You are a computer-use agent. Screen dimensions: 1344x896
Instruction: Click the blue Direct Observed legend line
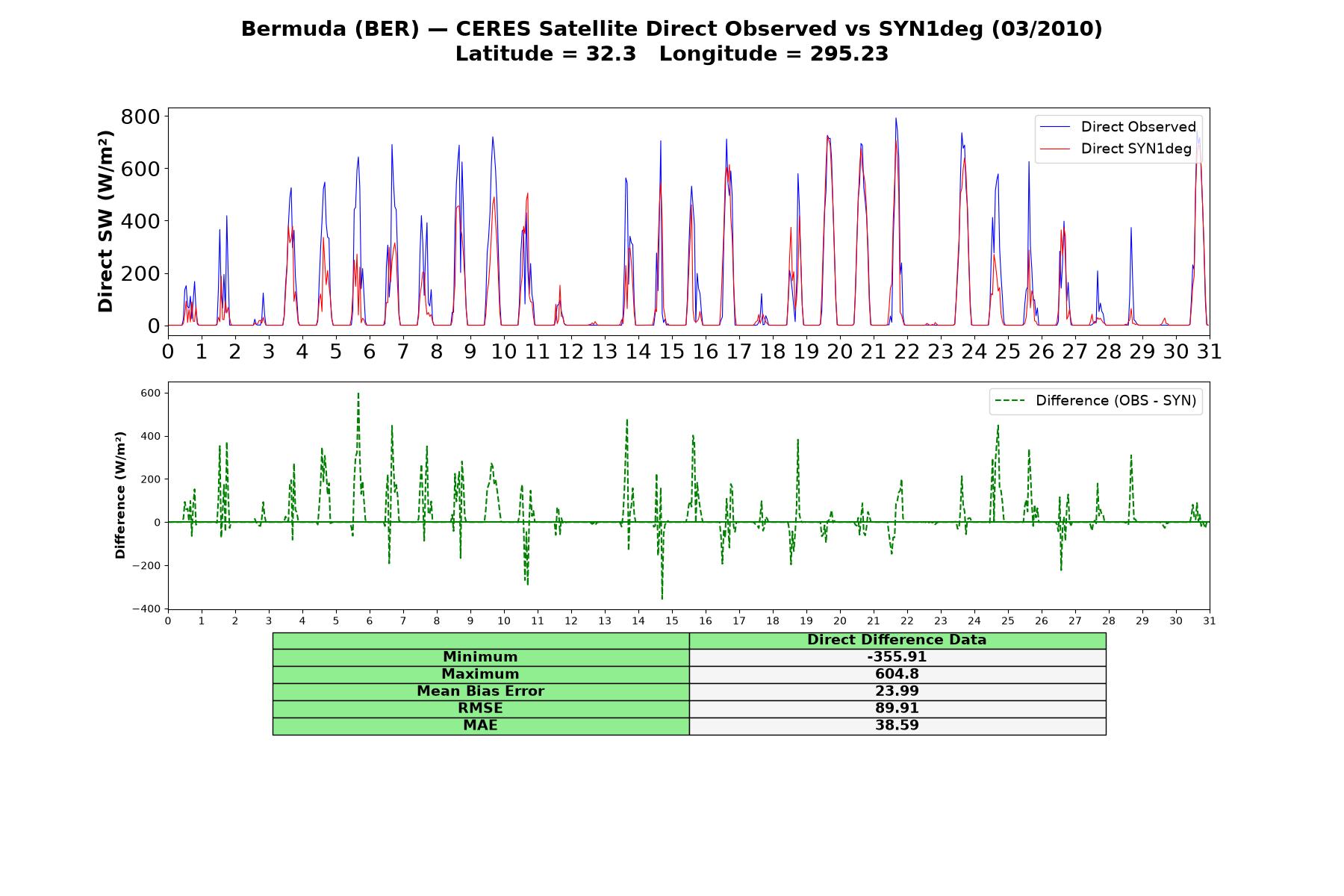coord(1054,127)
